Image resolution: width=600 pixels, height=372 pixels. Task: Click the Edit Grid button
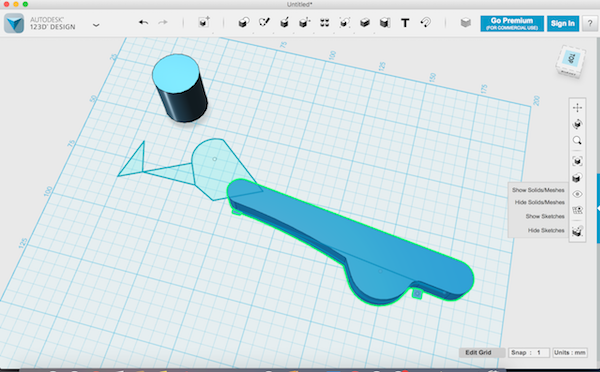pos(482,352)
